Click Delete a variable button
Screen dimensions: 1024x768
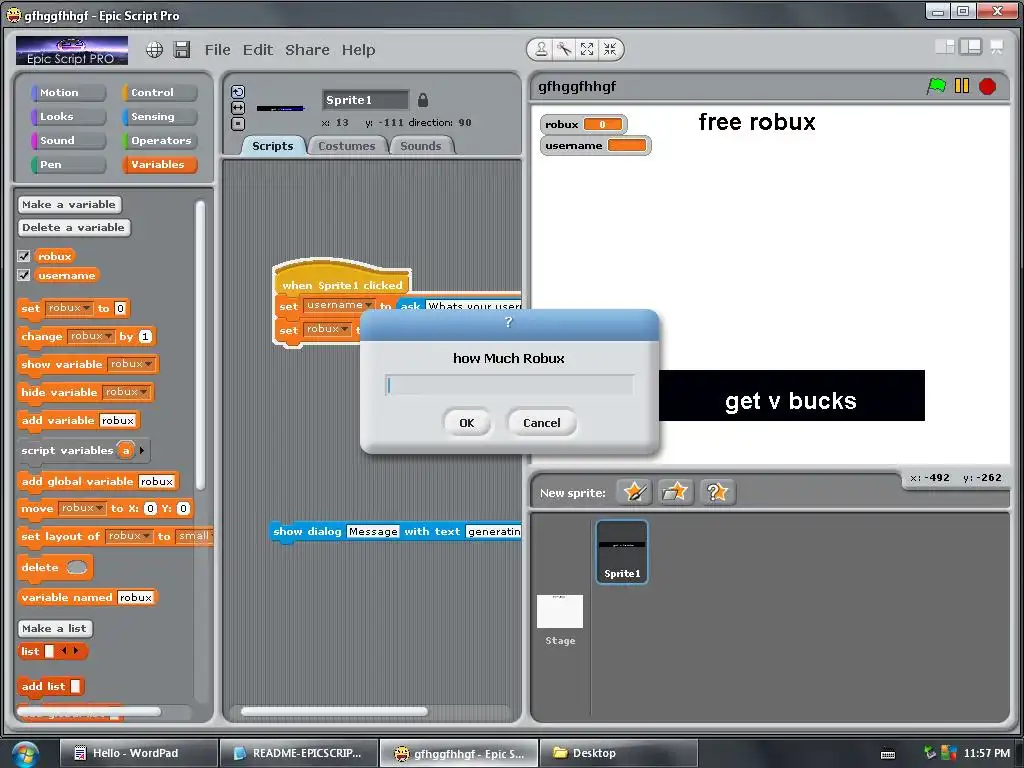(74, 227)
